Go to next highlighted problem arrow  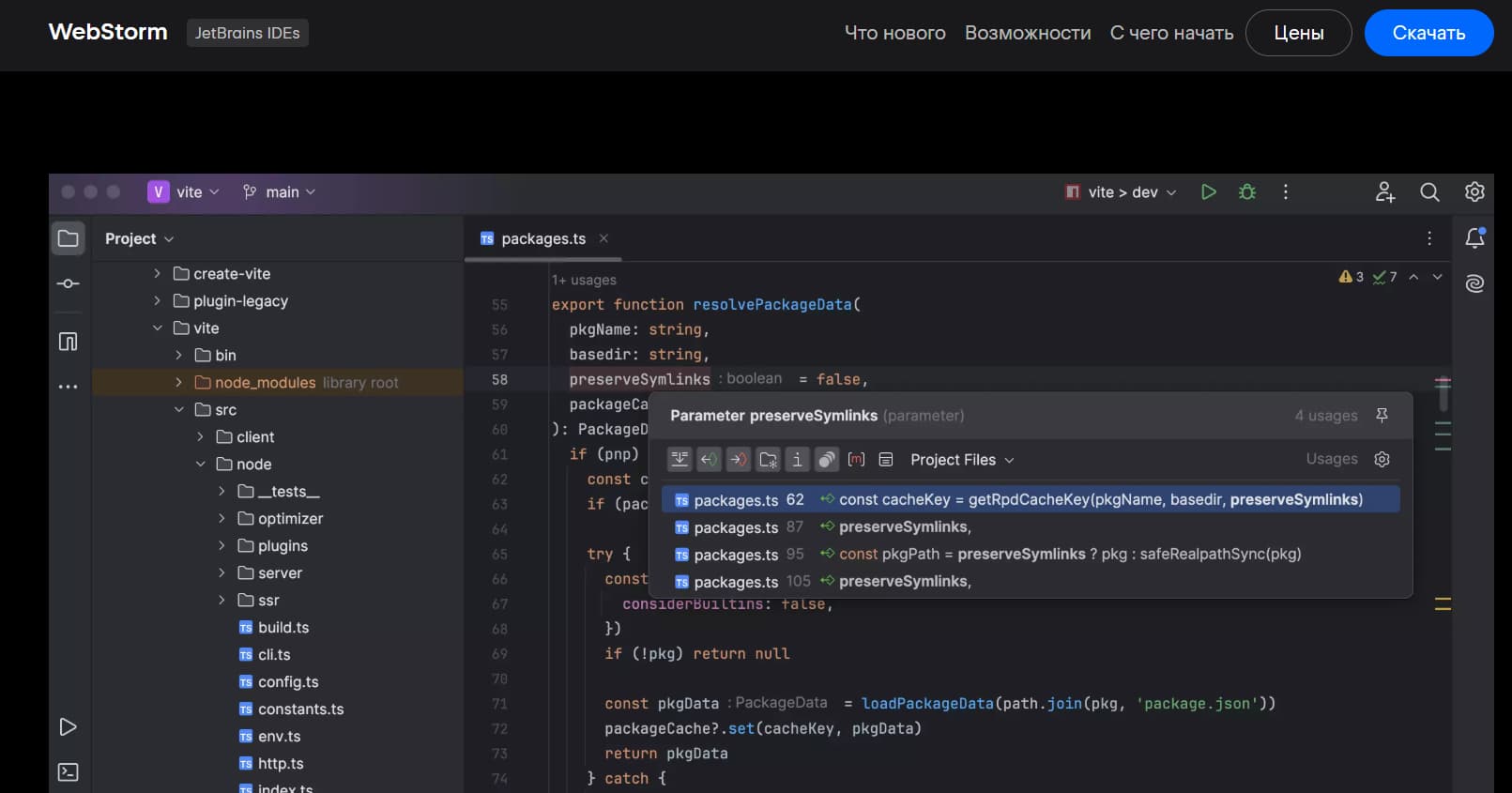1437,277
